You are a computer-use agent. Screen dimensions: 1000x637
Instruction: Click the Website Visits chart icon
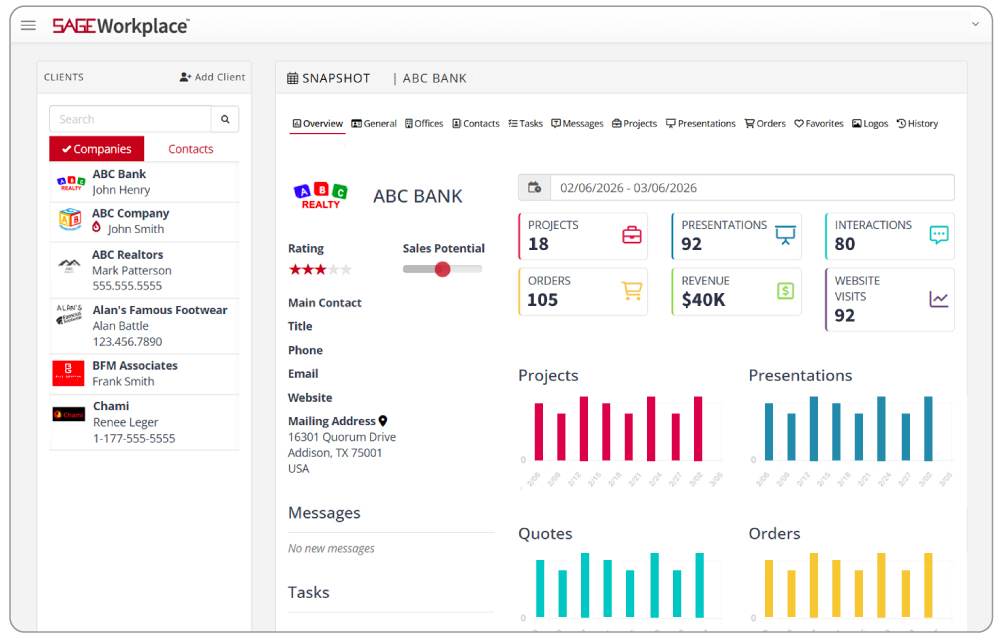pyautogui.click(x=937, y=299)
